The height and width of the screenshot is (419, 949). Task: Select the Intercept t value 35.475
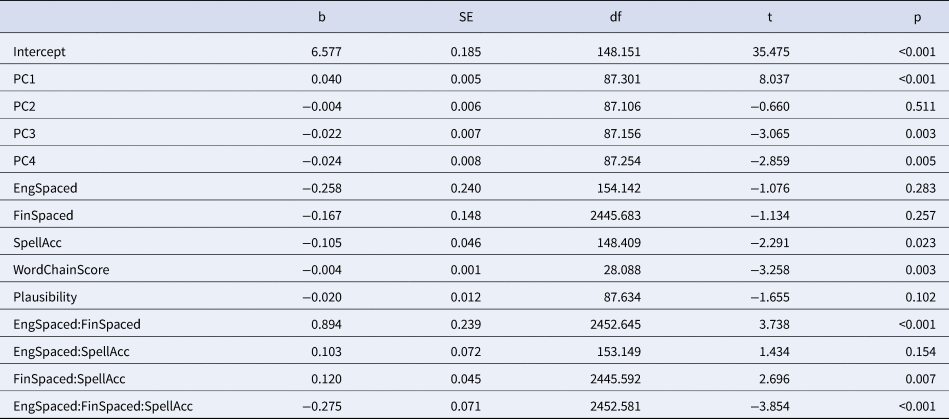(x=771, y=52)
